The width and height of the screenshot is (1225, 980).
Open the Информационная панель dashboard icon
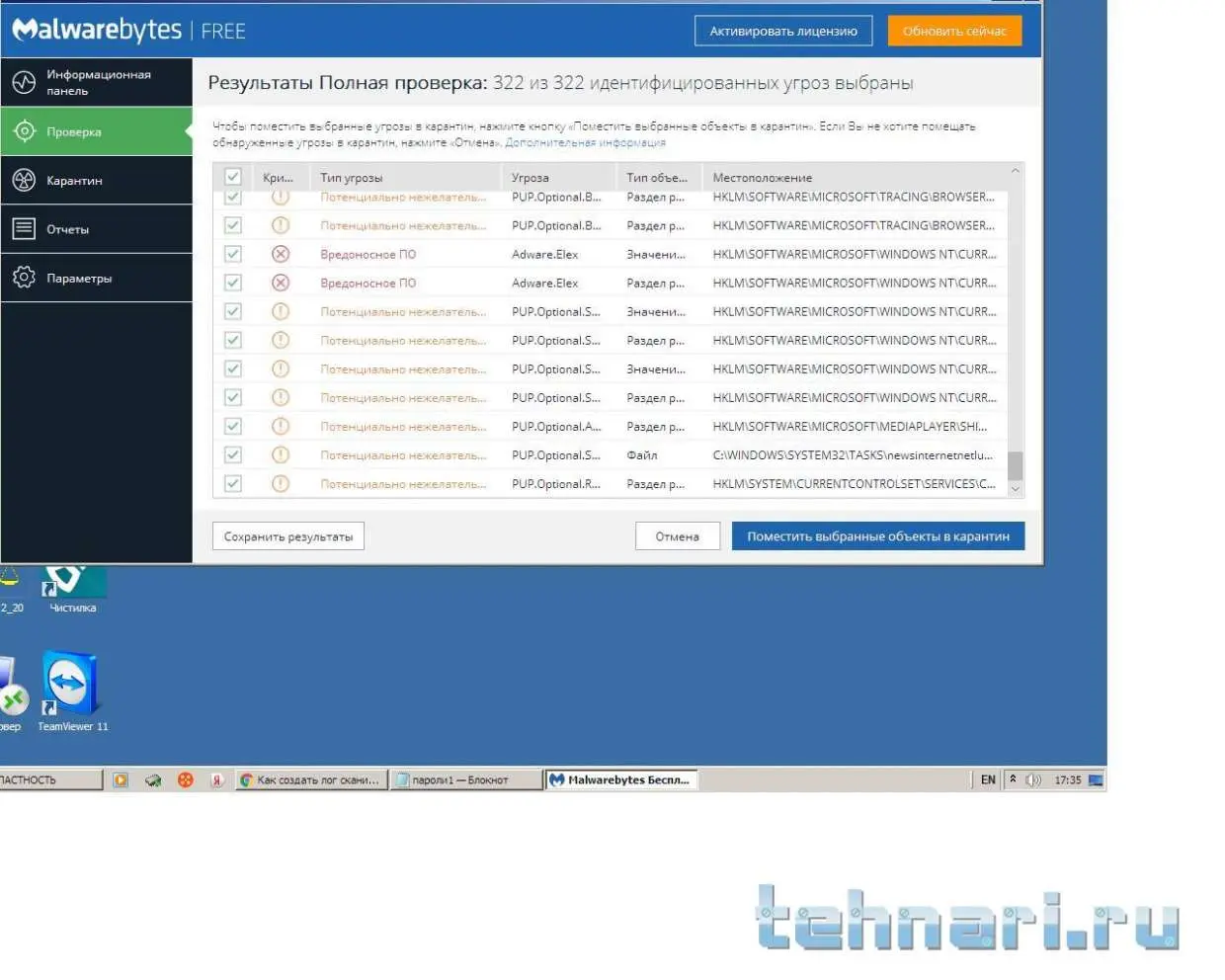click(x=24, y=83)
